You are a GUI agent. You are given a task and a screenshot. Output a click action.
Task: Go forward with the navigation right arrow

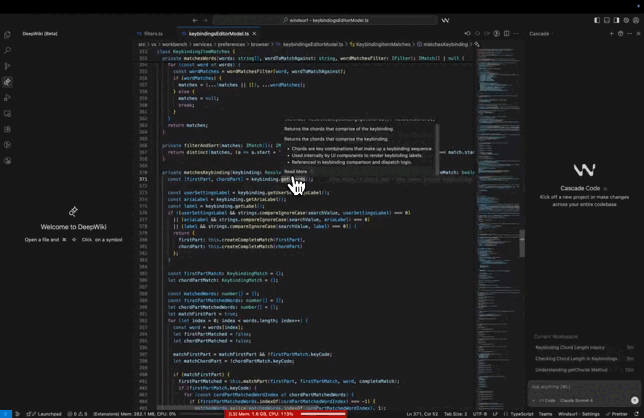point(205,20)
